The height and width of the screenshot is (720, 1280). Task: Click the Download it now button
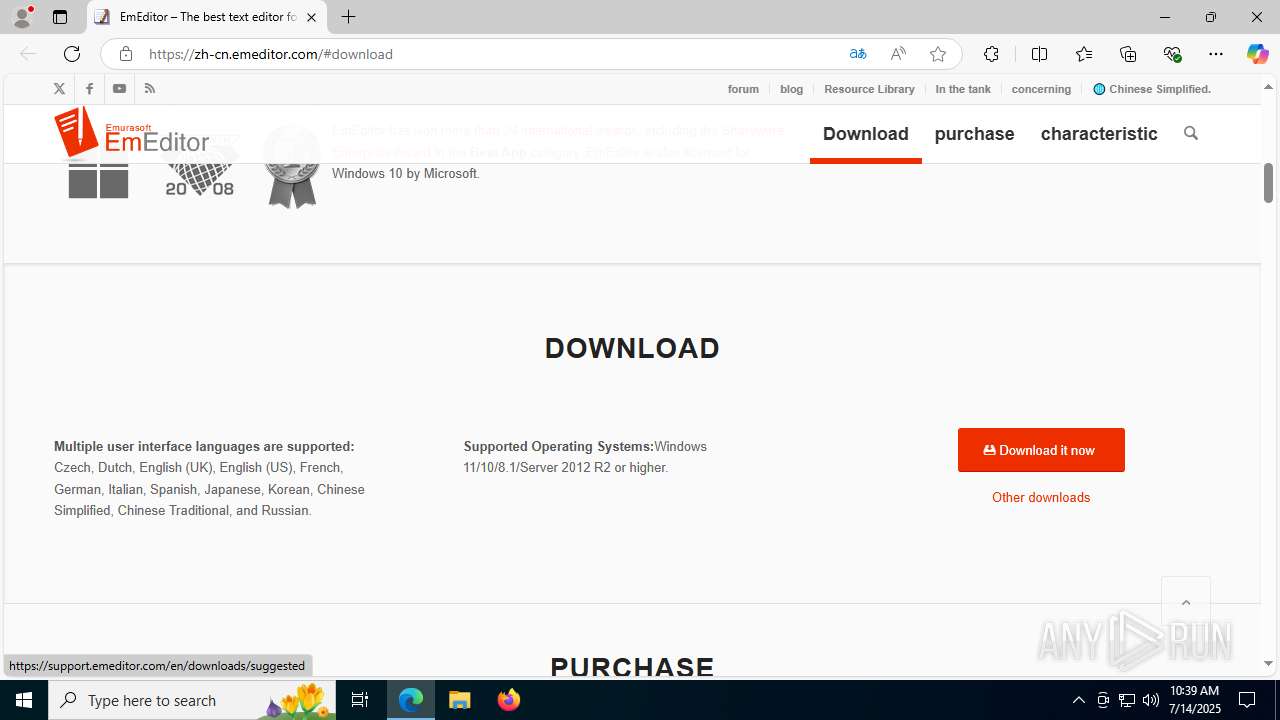(1041, 450)
